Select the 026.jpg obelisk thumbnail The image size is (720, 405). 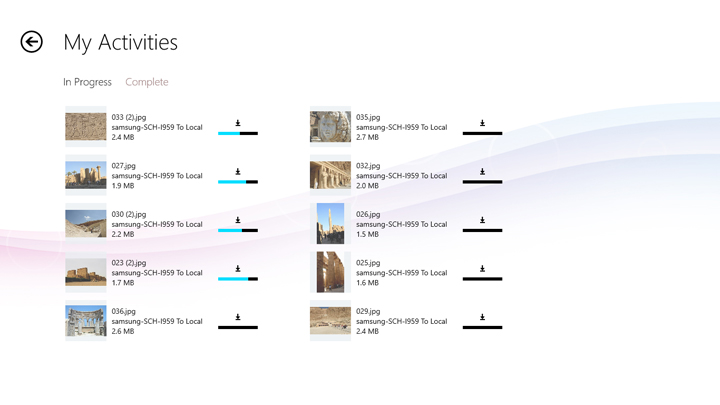pyautogui.click(x=330, y=224)
